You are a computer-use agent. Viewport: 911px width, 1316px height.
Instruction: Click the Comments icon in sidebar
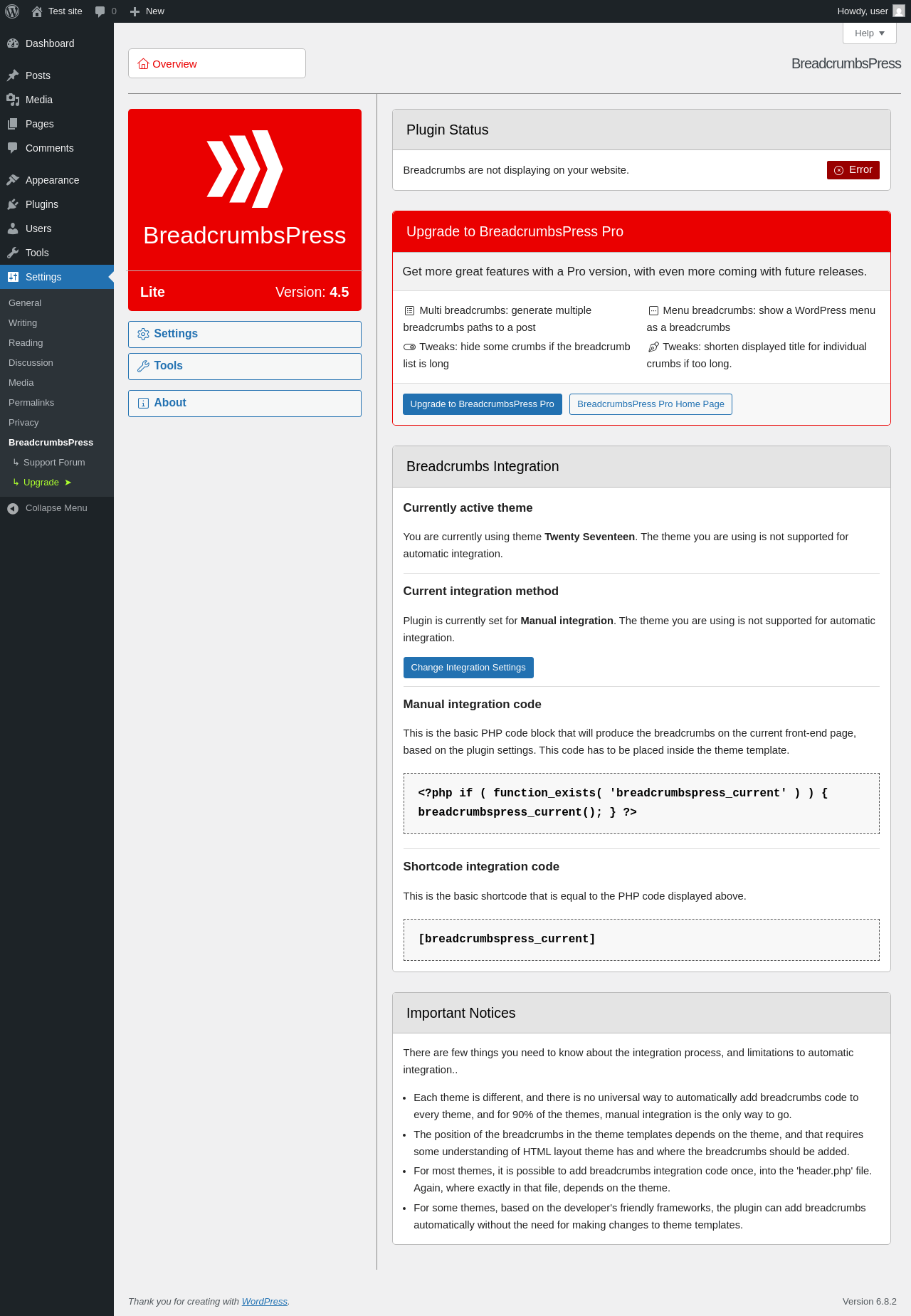(13, 148)
